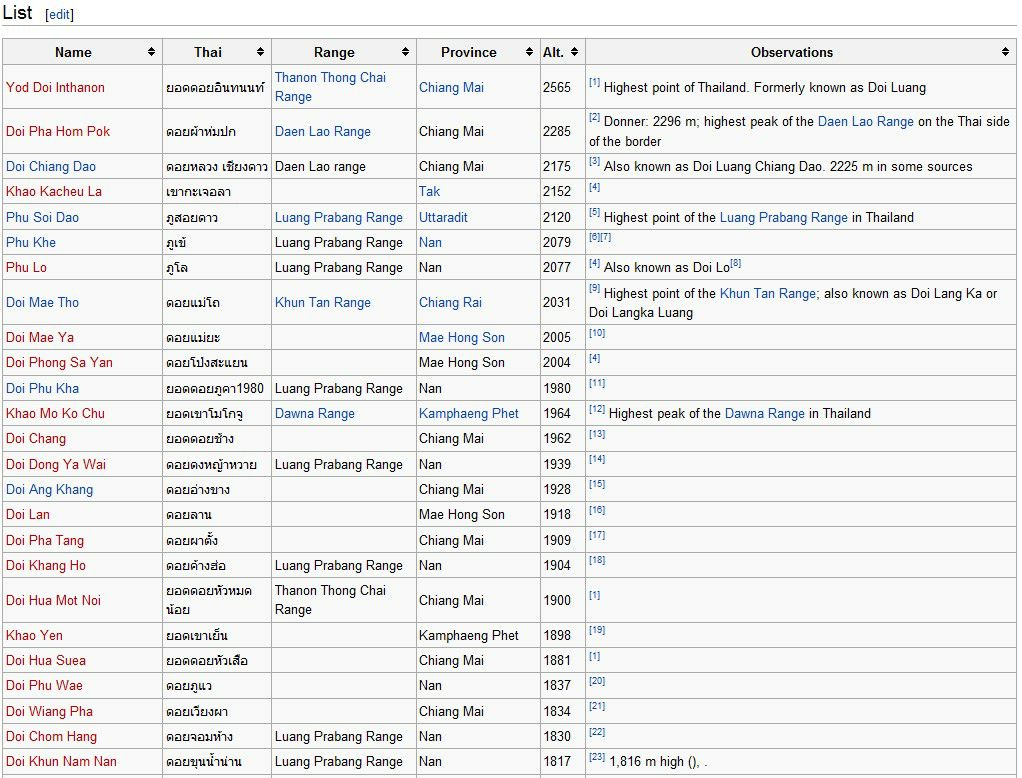The width and height of the screenshot is (1022, 778).
Task: Open Doi Lan article link
Action: [x=27, y=514]
